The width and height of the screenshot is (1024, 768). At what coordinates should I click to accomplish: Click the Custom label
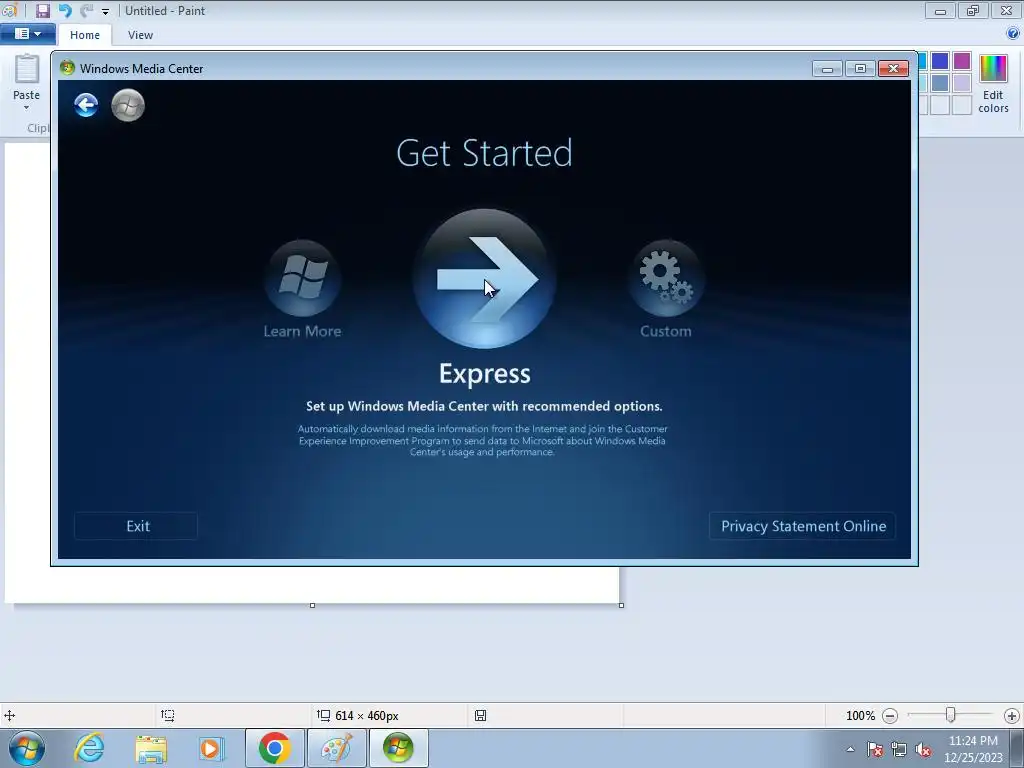665,331
